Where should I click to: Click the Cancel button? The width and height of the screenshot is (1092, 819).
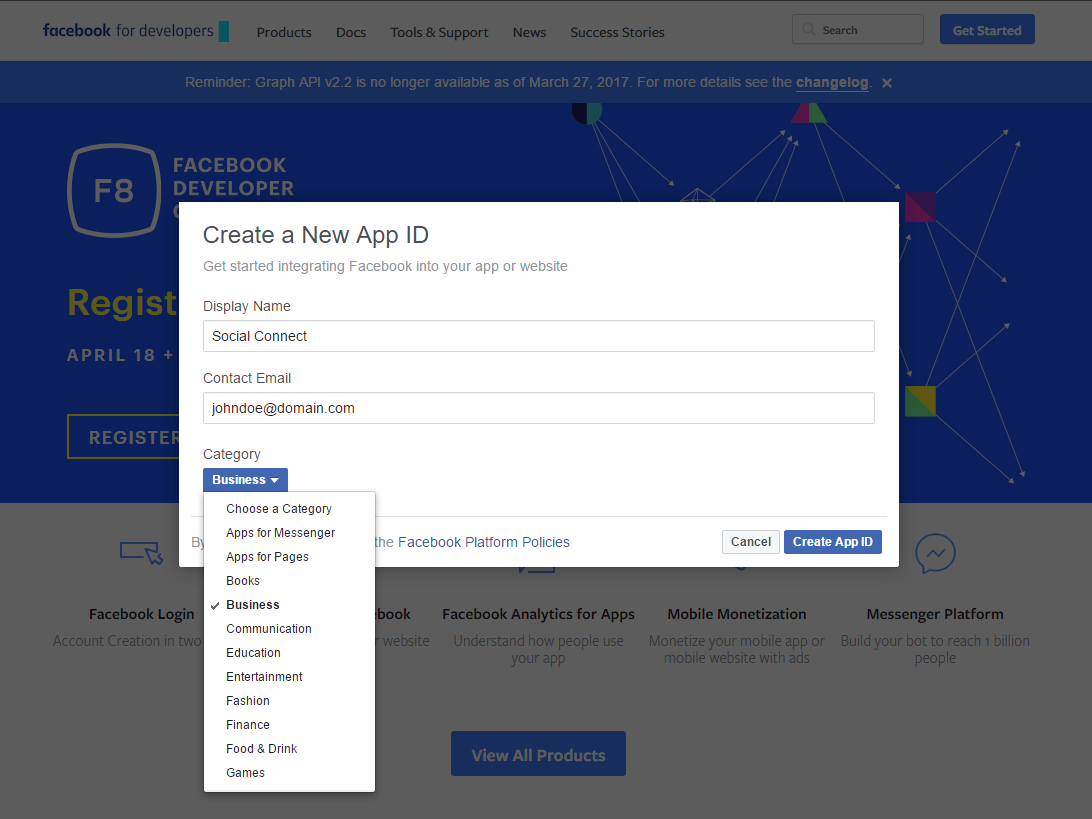coord(751,542)
